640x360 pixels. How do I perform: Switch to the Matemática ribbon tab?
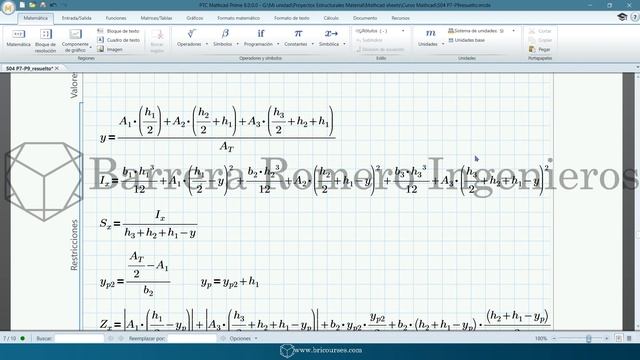(36, 18)
